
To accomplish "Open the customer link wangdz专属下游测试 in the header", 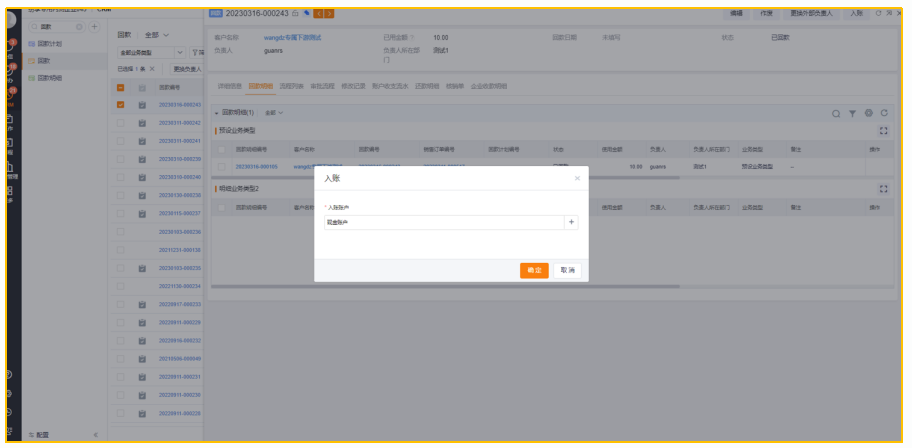I will [x=293, y=38].
